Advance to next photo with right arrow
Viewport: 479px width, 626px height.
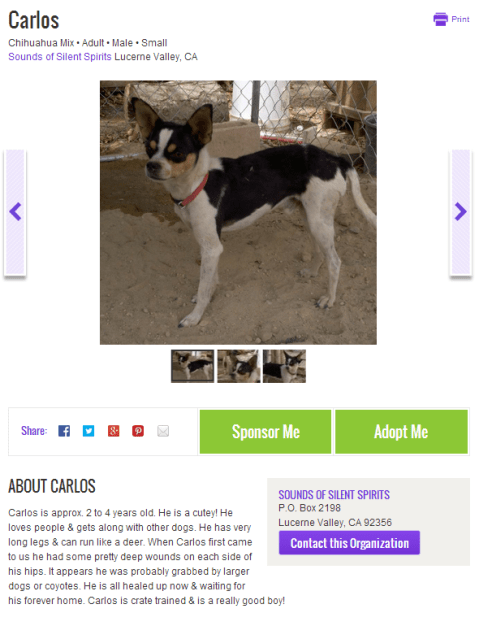click(461, 212)
